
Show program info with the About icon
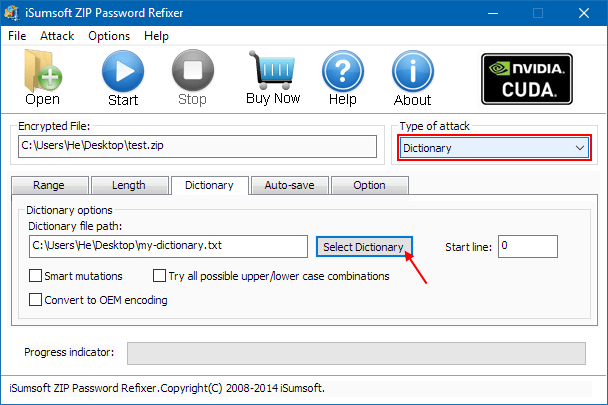[x=413, y=78]
